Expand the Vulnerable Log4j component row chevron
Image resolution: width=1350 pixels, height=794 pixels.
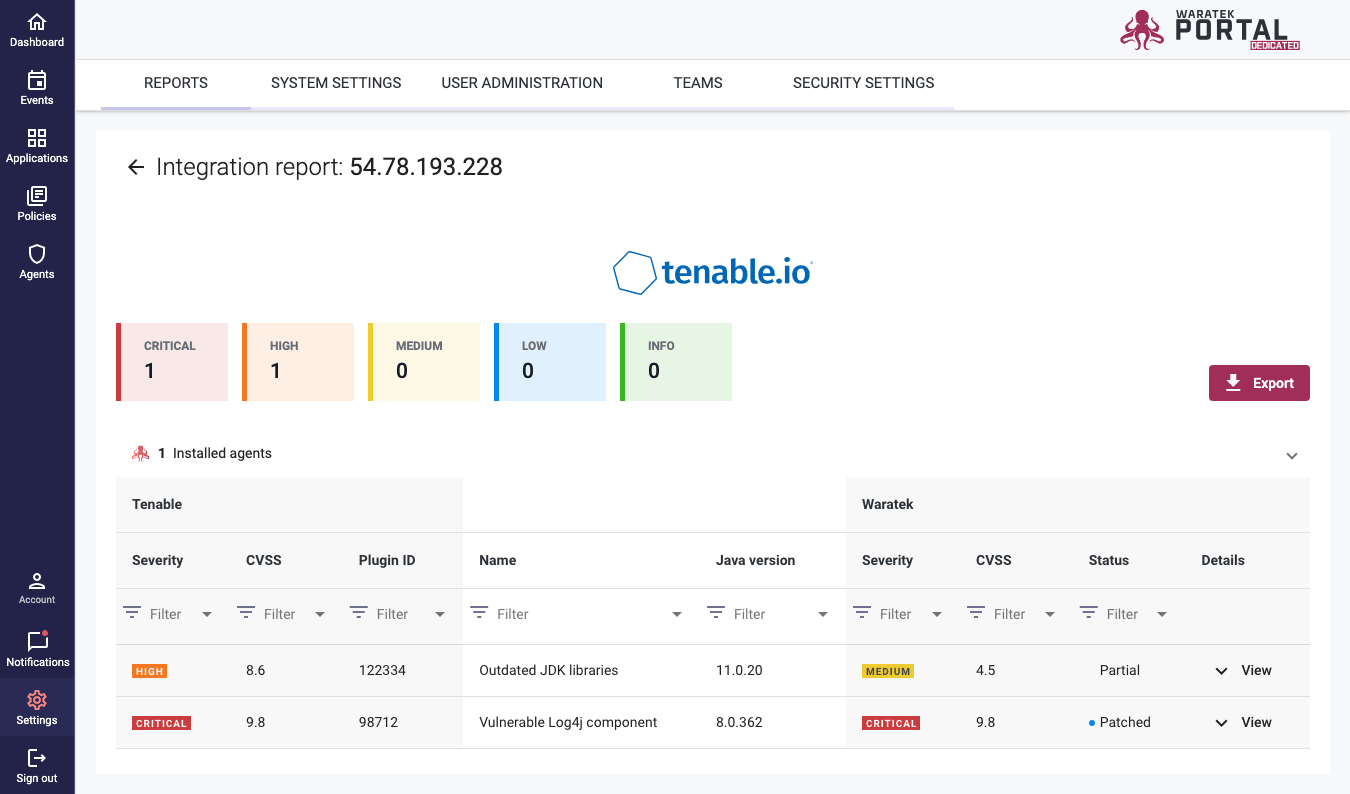coord(1221,723)
